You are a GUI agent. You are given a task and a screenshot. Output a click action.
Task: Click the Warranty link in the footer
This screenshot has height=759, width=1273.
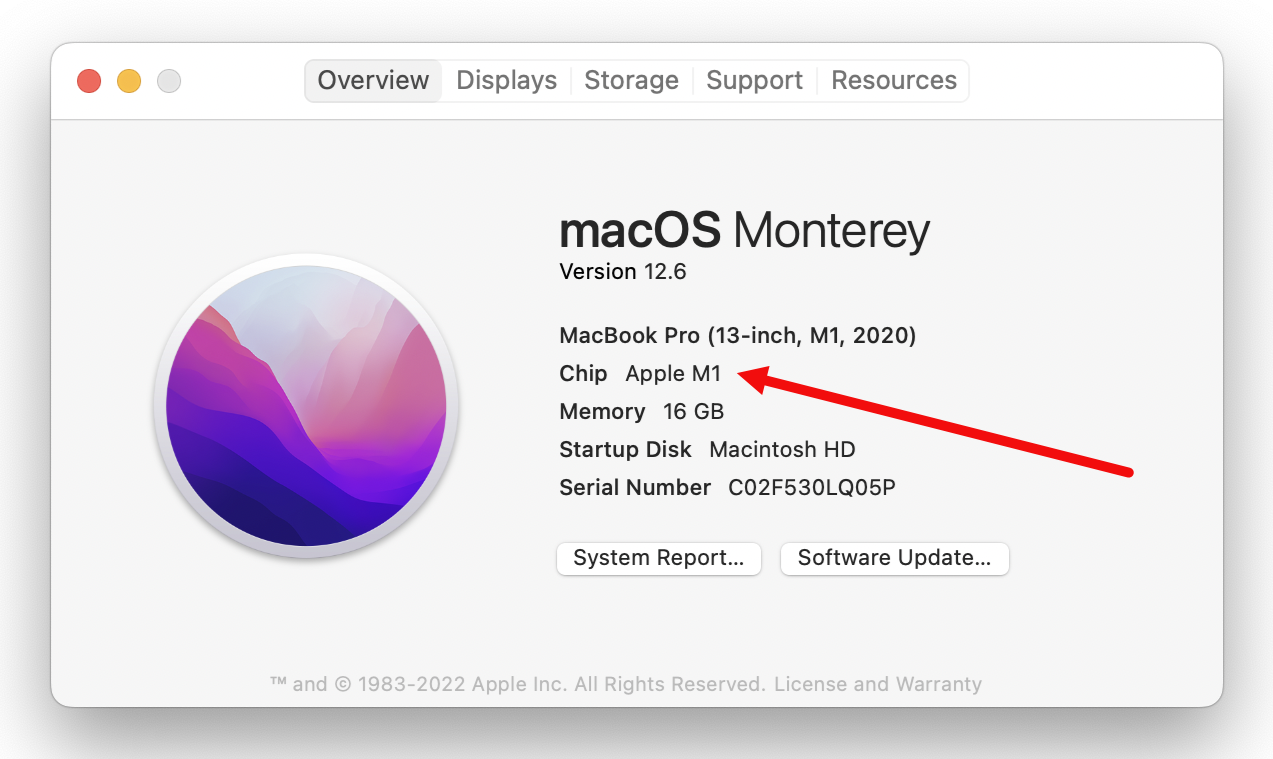(941, 684)
